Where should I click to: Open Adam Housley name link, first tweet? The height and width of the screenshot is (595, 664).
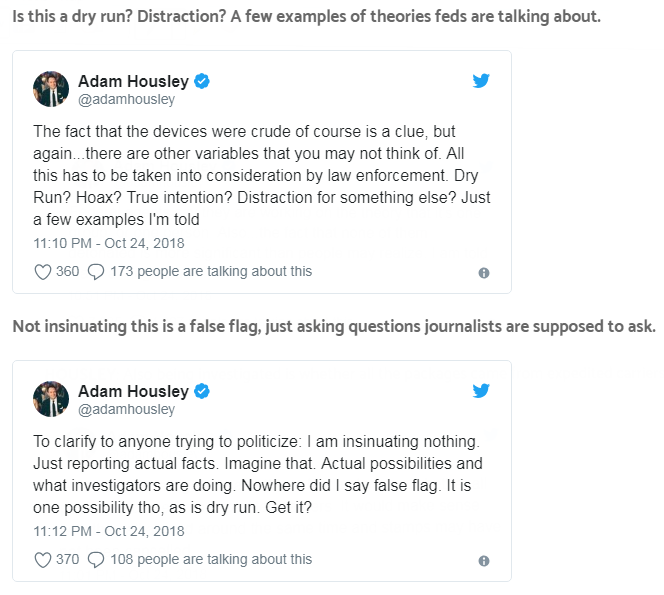point(133,81)
